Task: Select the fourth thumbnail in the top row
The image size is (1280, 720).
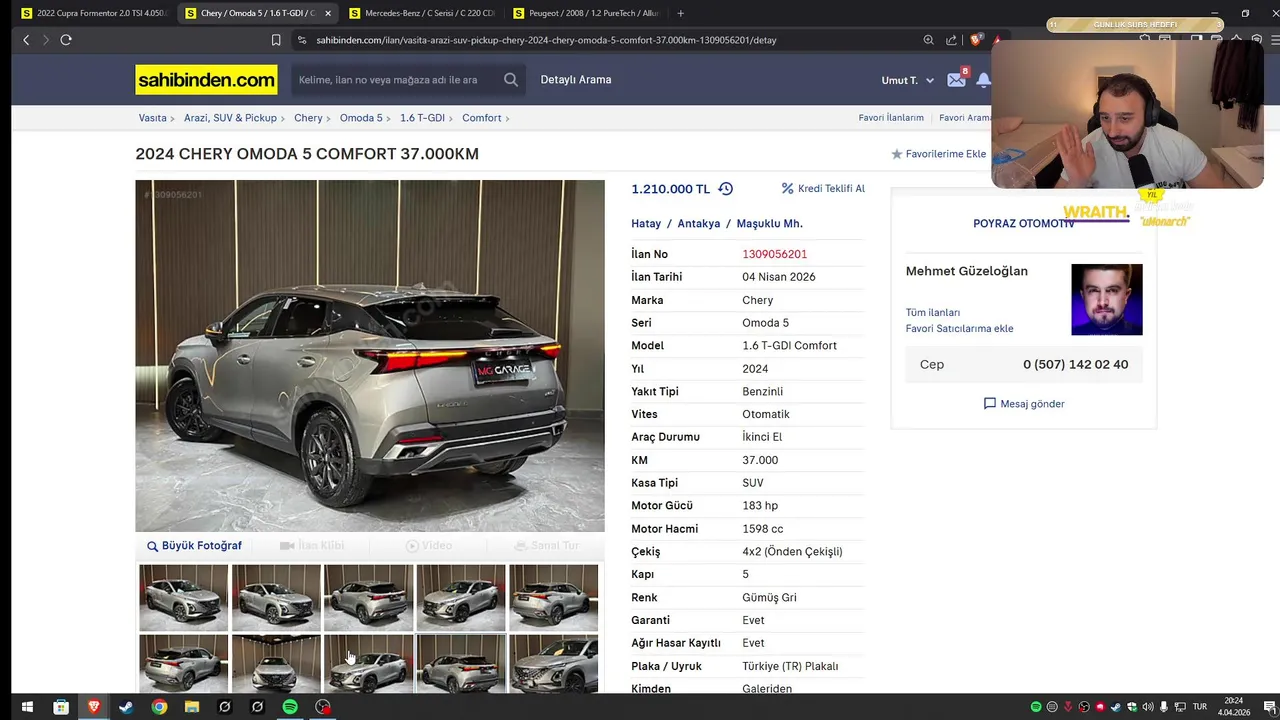Action: [461, 597]
